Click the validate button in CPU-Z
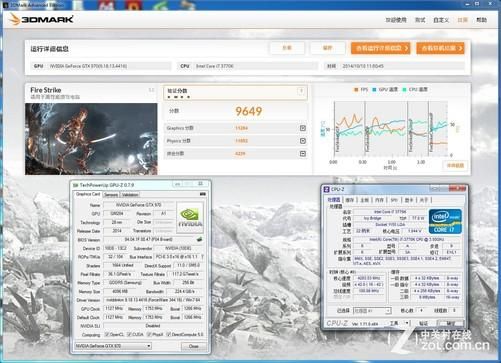This screenshot has height=363, width=501. [423, 323]
